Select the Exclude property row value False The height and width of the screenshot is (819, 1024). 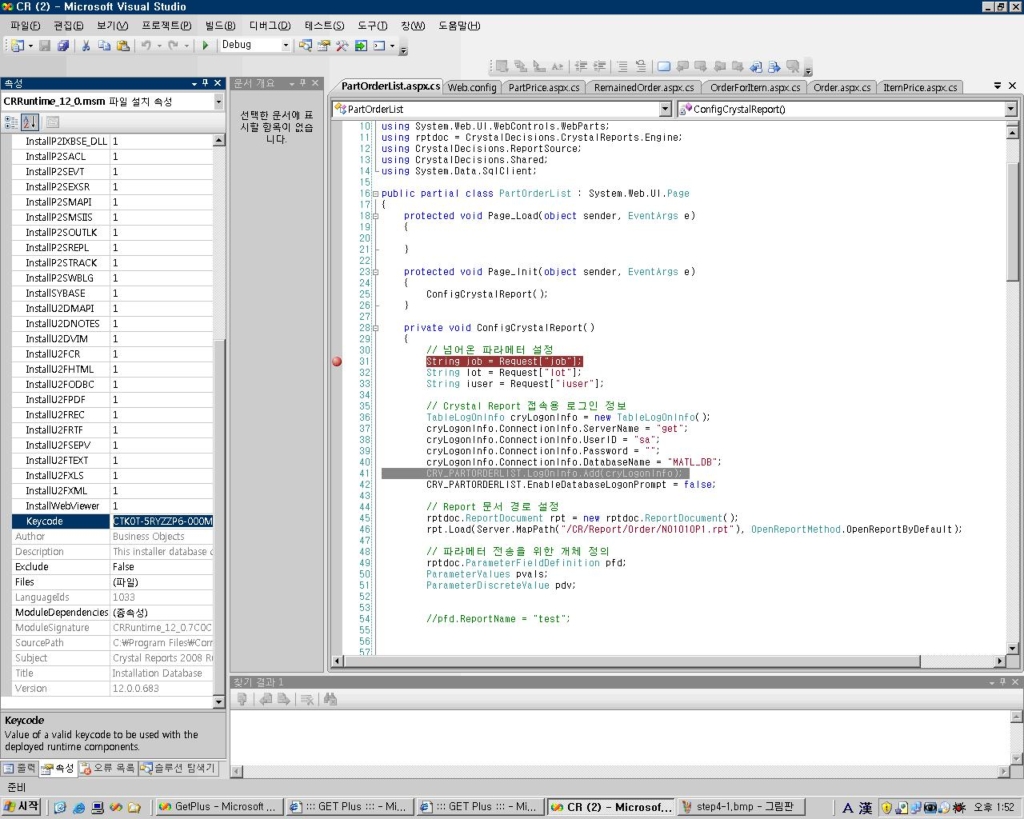pos(162,567)
